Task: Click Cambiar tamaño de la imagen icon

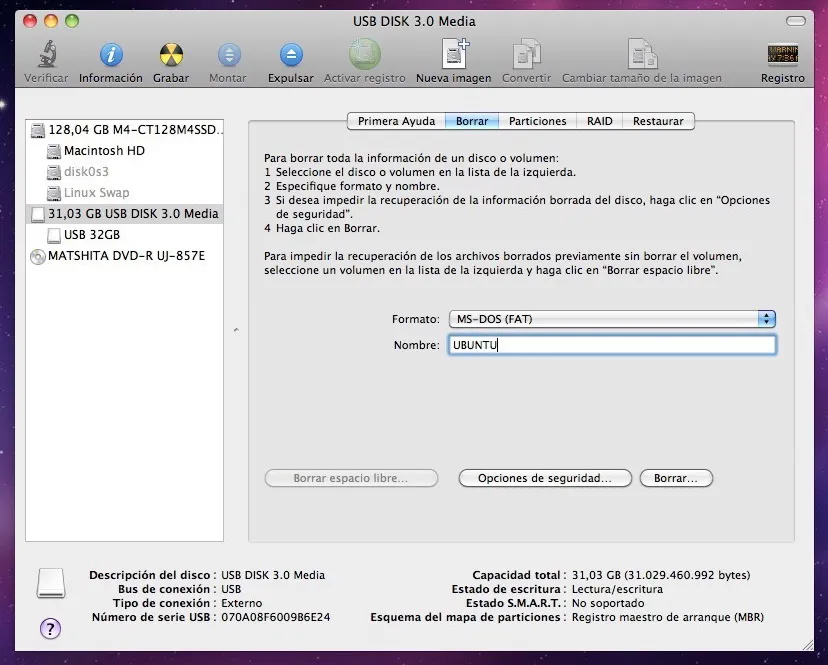Action: [642, 54]
